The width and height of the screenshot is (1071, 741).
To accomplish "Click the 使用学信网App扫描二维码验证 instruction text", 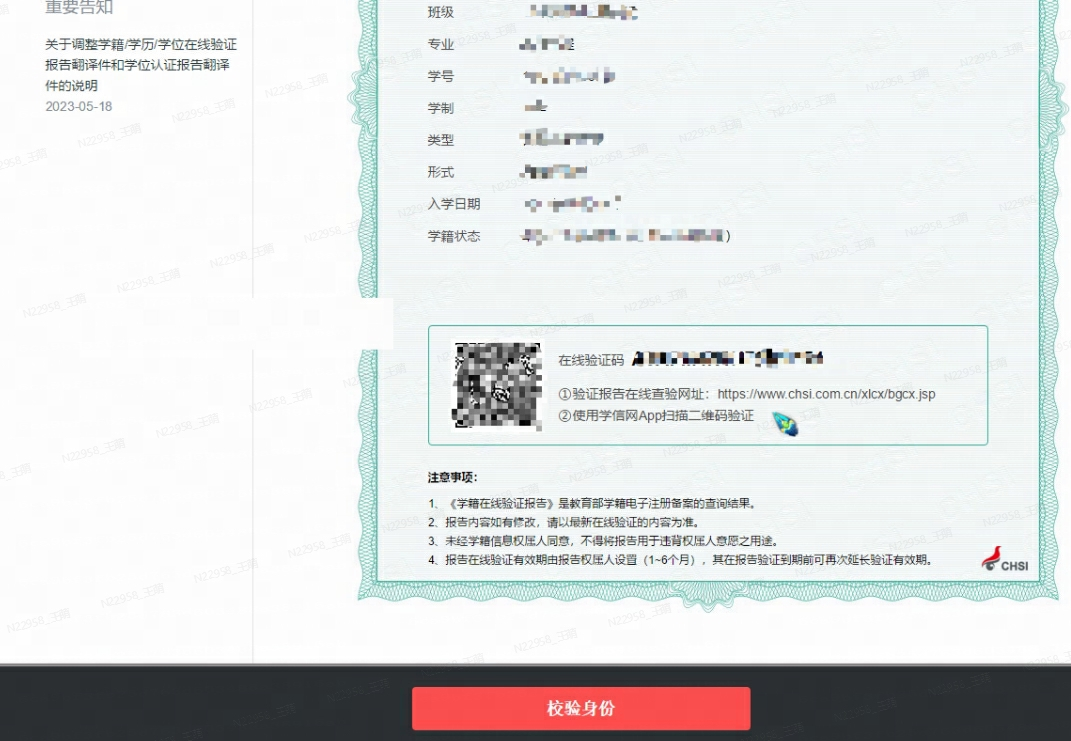I will (656, 416).
